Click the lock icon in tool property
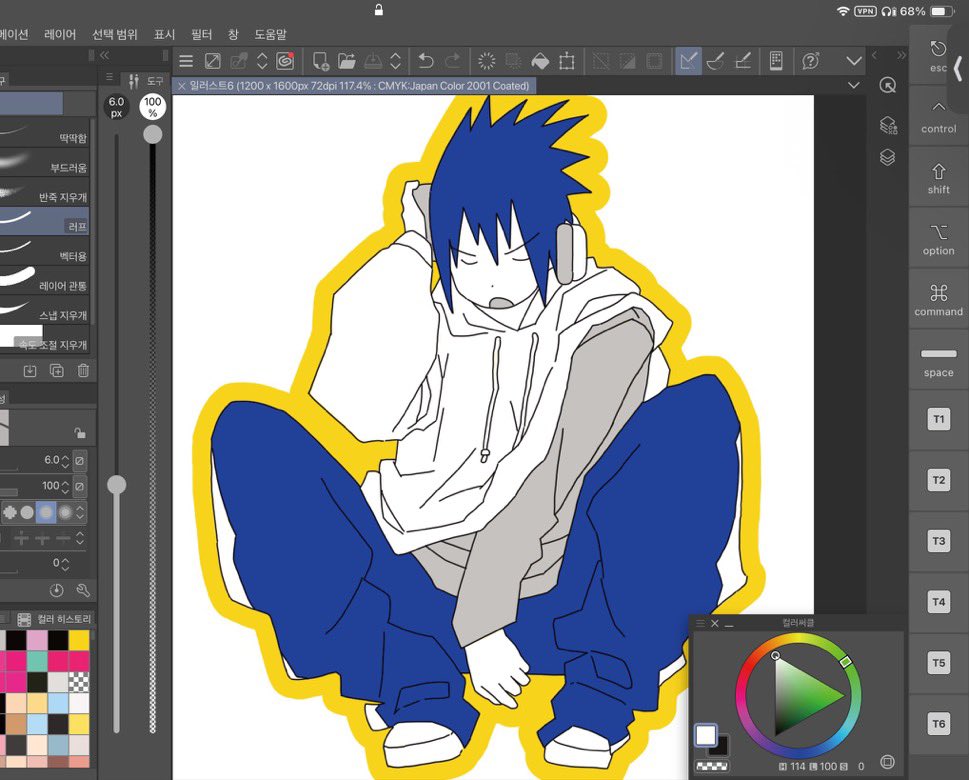Image resolution: width=969 pixels, height=780 pixels. [80, 433]
